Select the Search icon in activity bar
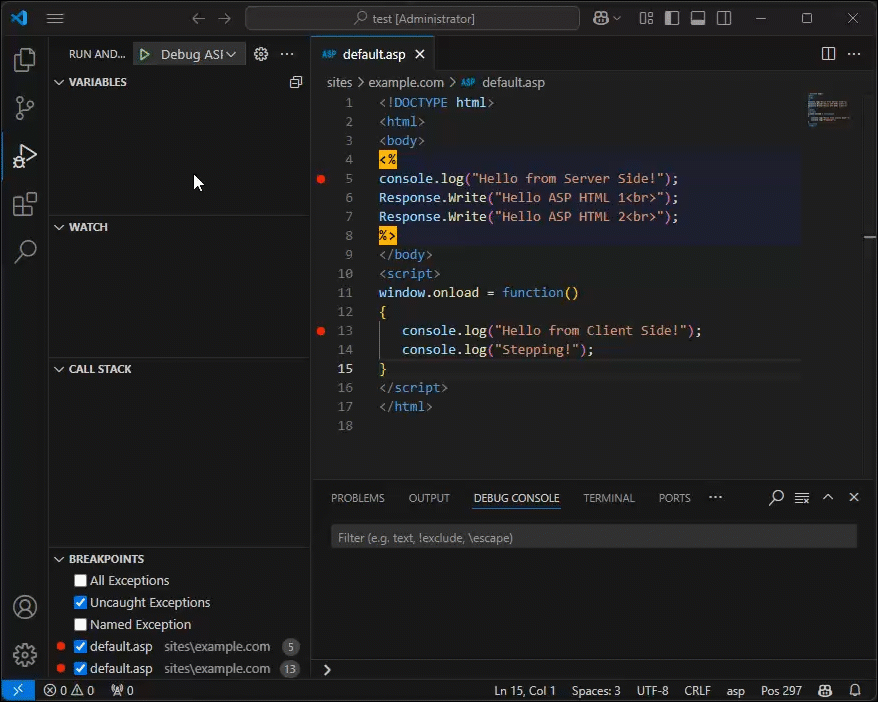Viewport: 878px width, 702px height. 24,252
